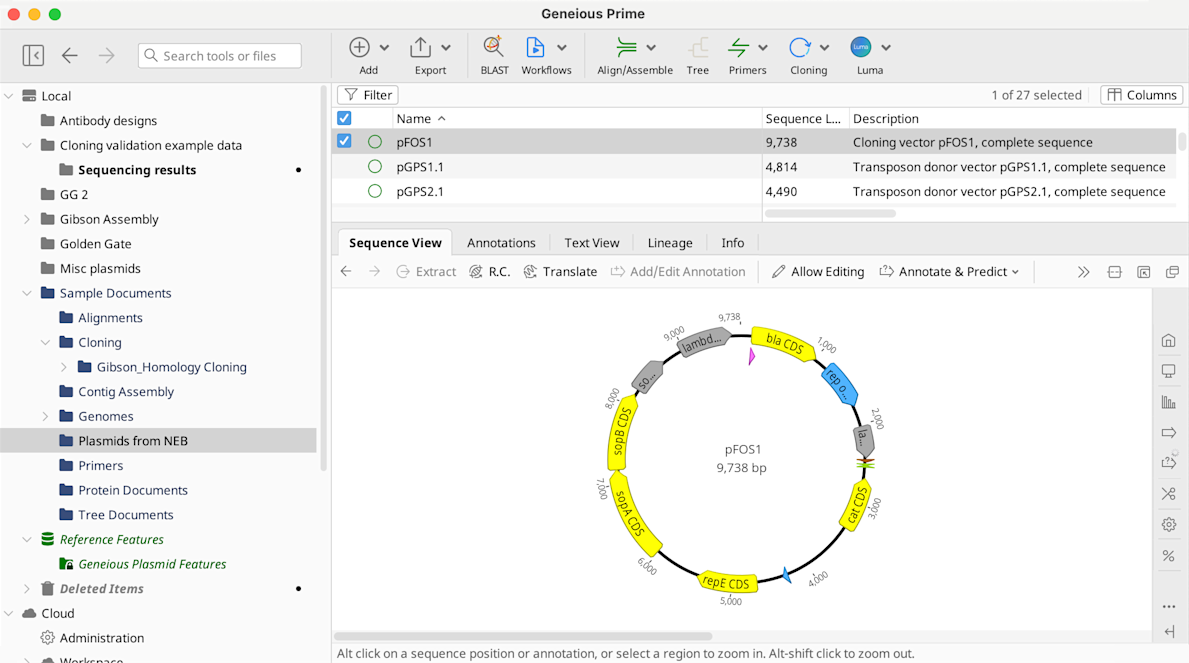Open the Annotate & Predict dropdown
This screenshot has width=1189, height=663.
(x=949, y=272)
